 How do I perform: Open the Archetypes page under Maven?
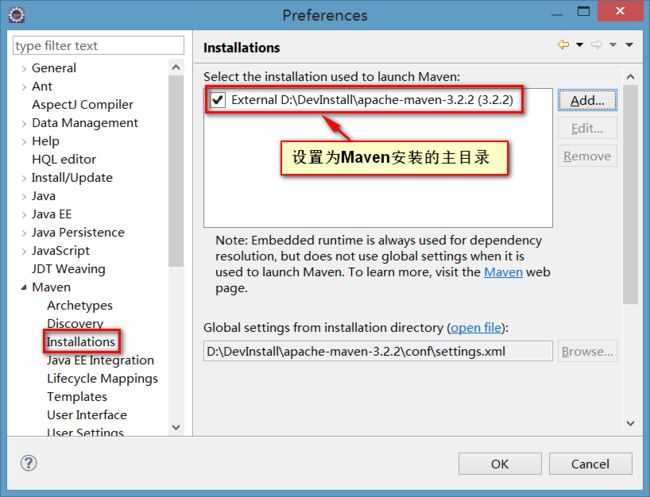click(x=80, y=305)
